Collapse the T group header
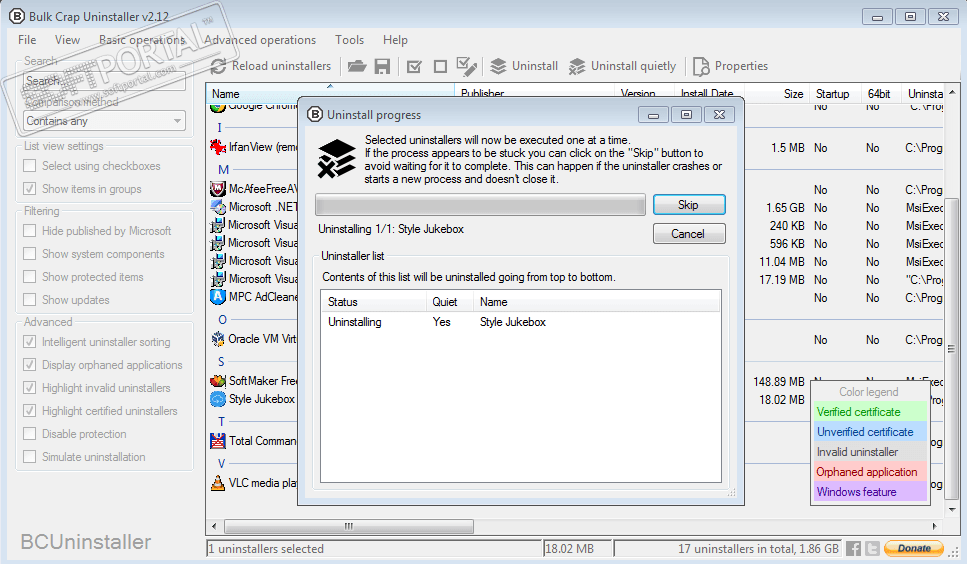 click(x=221, y=422)
